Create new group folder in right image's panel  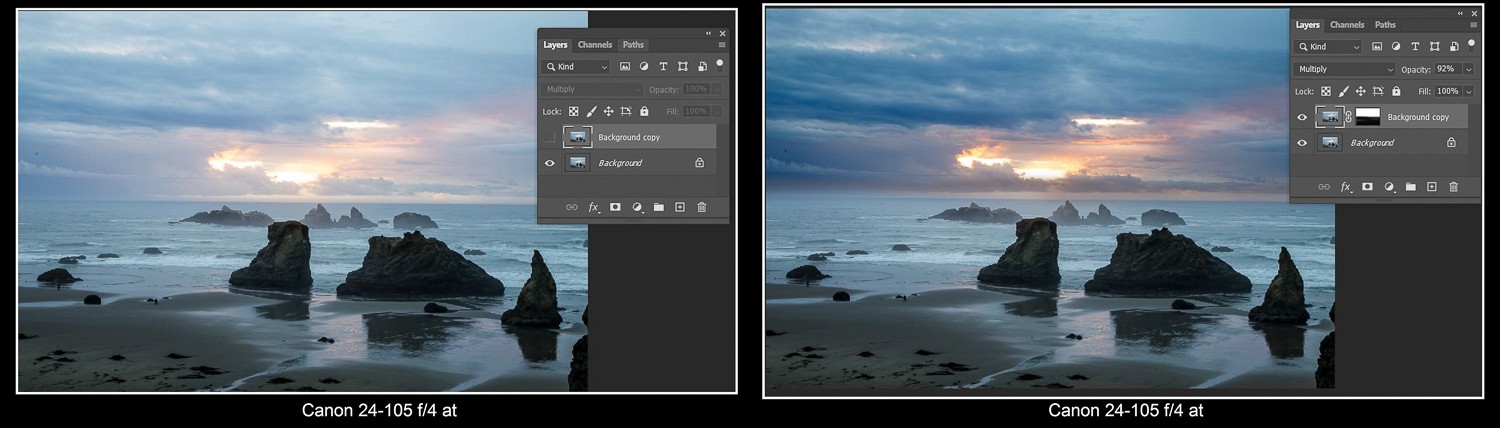(1411, 187)
